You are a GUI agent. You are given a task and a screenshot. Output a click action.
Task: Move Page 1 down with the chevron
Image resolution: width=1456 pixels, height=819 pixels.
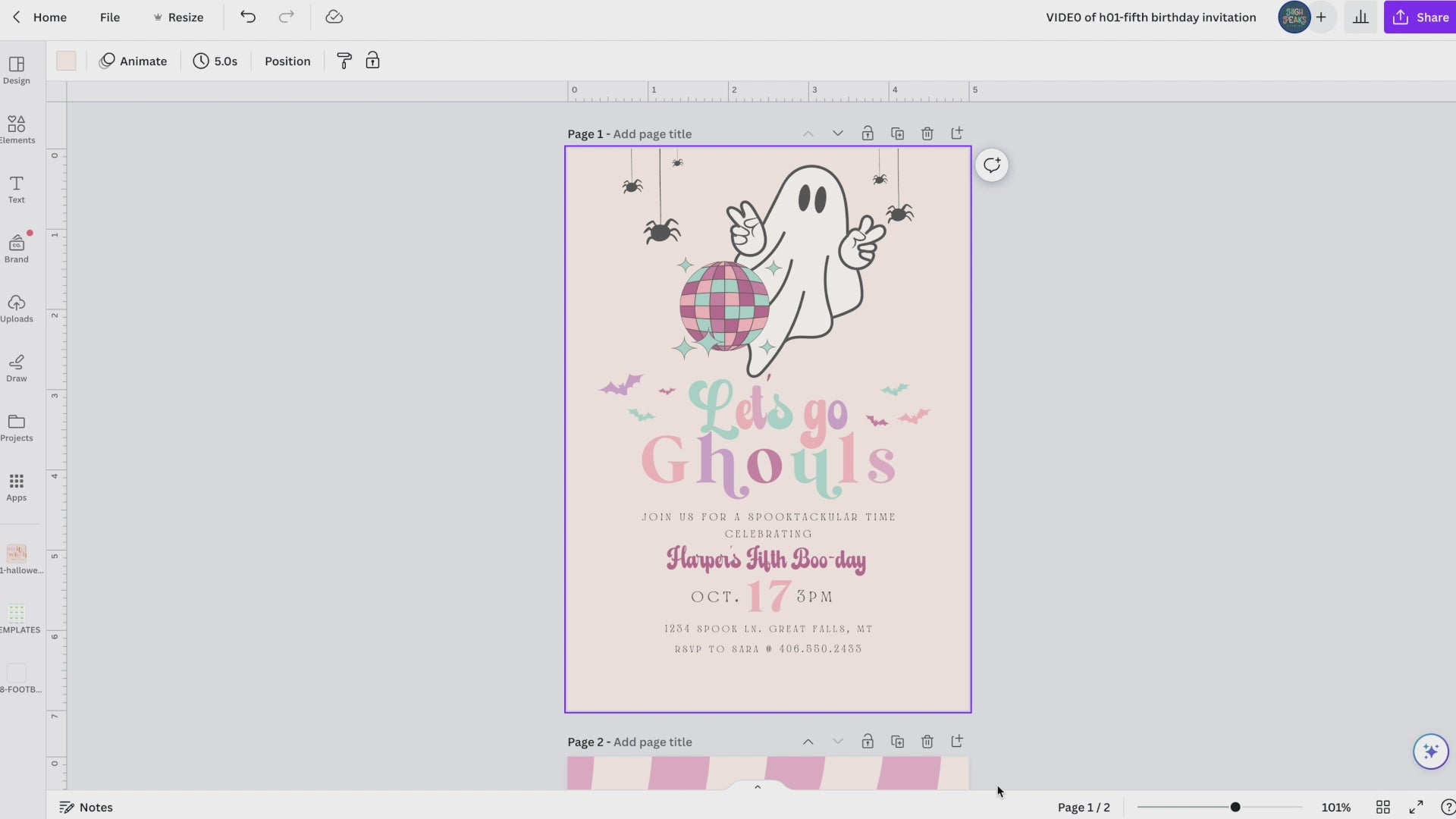point(837,133)
